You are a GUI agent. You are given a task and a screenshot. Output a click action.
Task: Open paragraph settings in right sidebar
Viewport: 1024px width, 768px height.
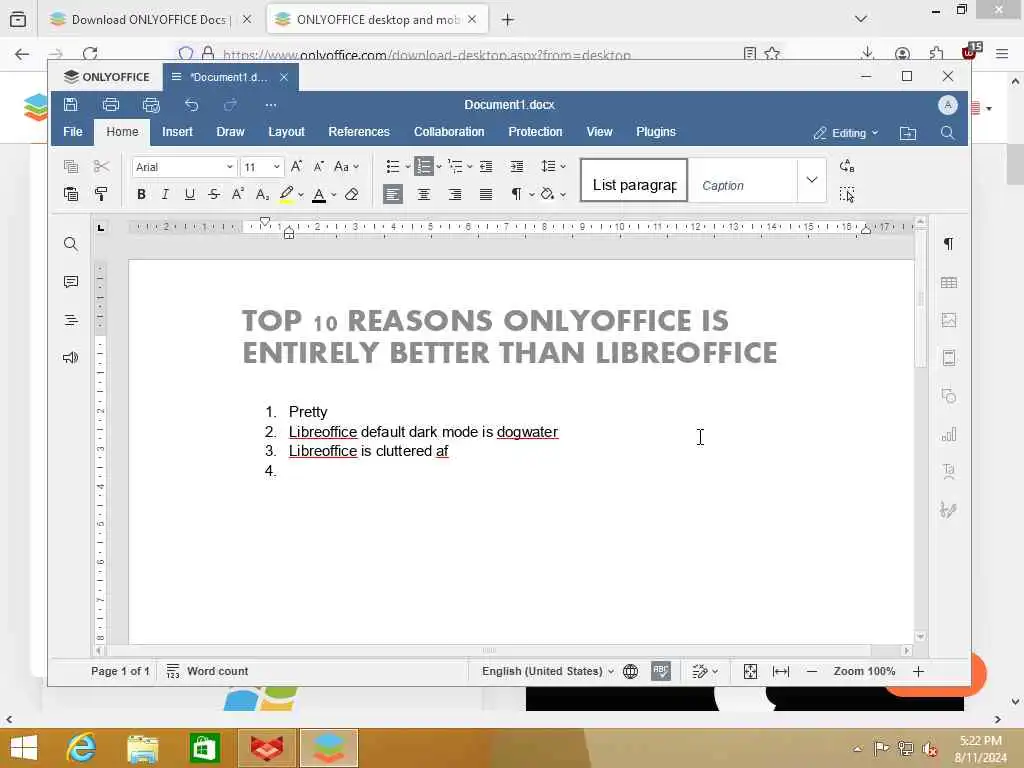(949, 244)
